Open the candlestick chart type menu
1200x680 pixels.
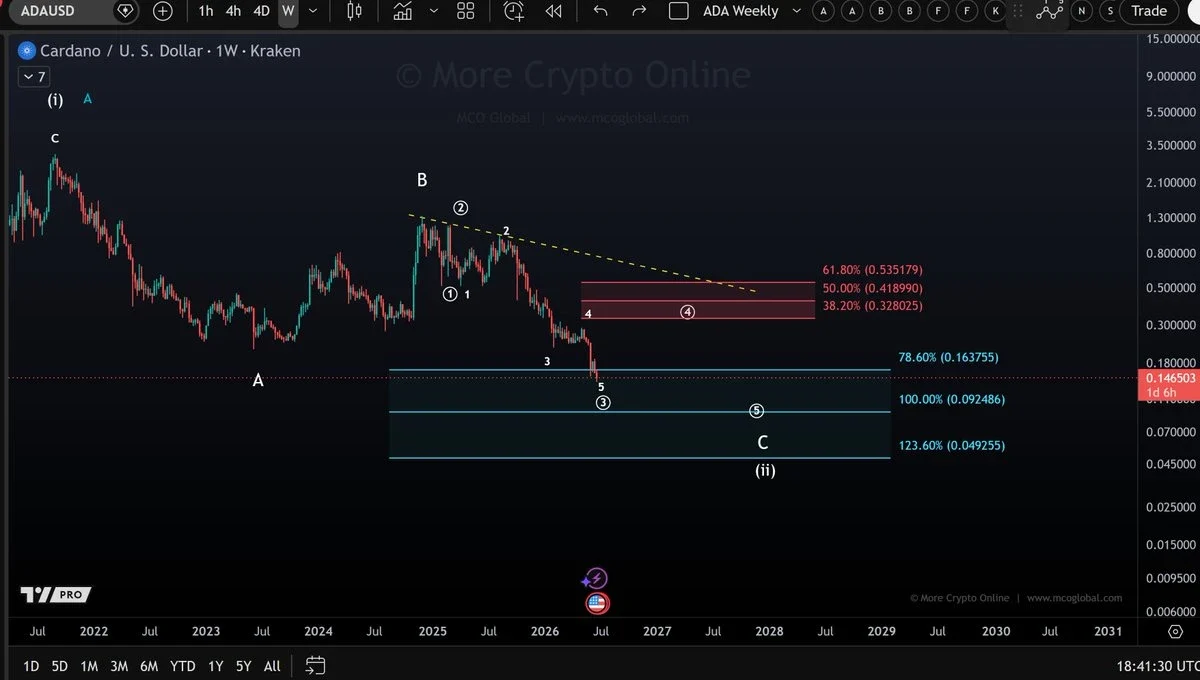tap(354, 11)
